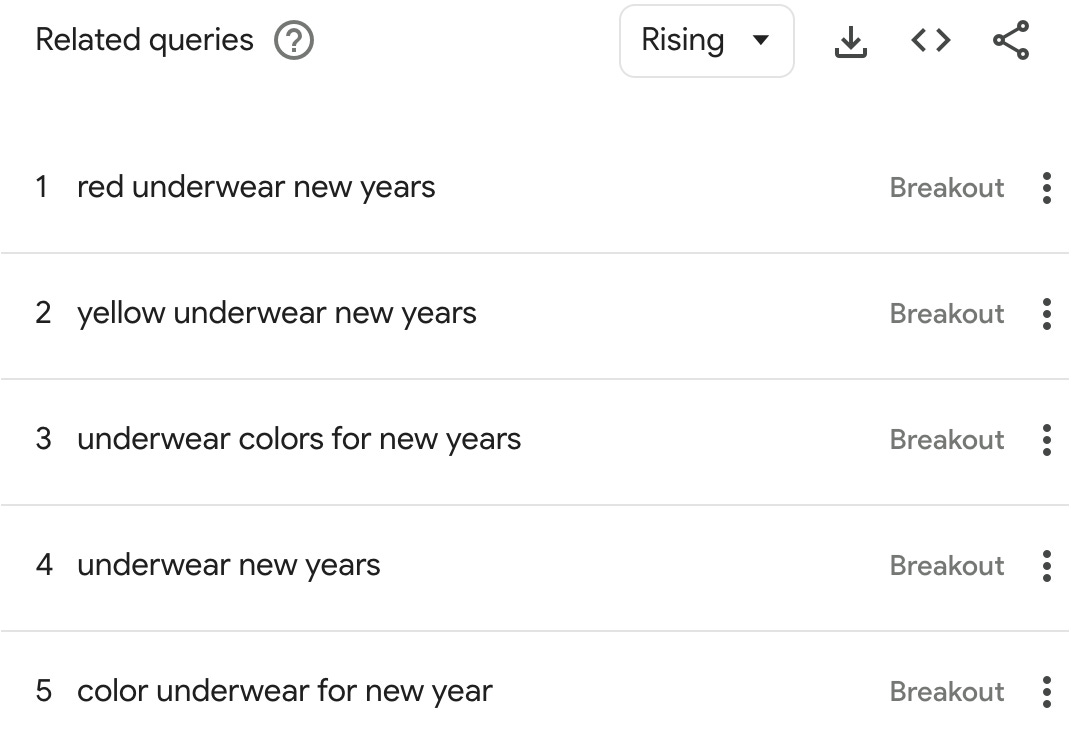
Task: Click Breakout label on first query row
Action: 947,188
